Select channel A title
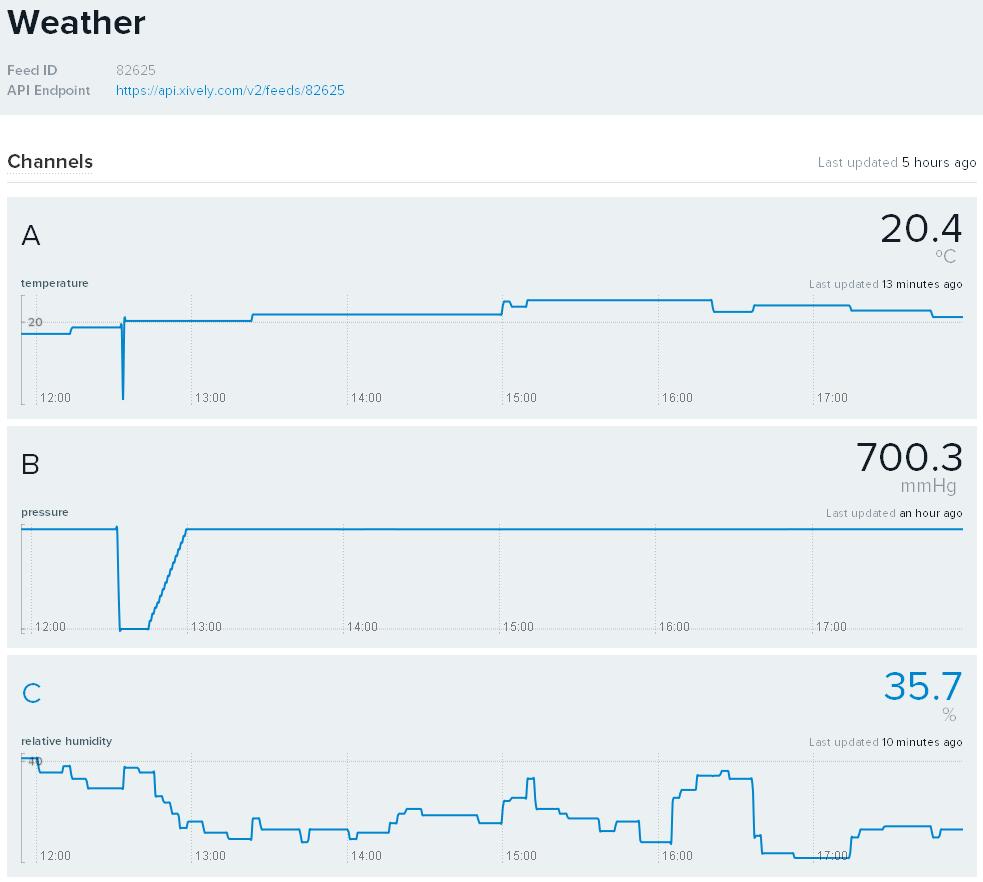Viewport: 983px width, 882px height. (31, 236)
